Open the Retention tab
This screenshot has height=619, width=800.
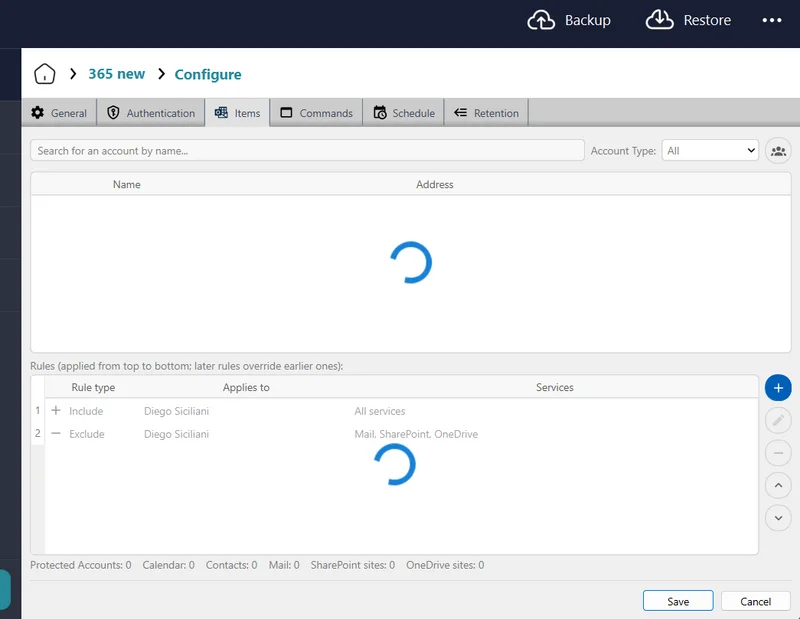pos(486,113)
